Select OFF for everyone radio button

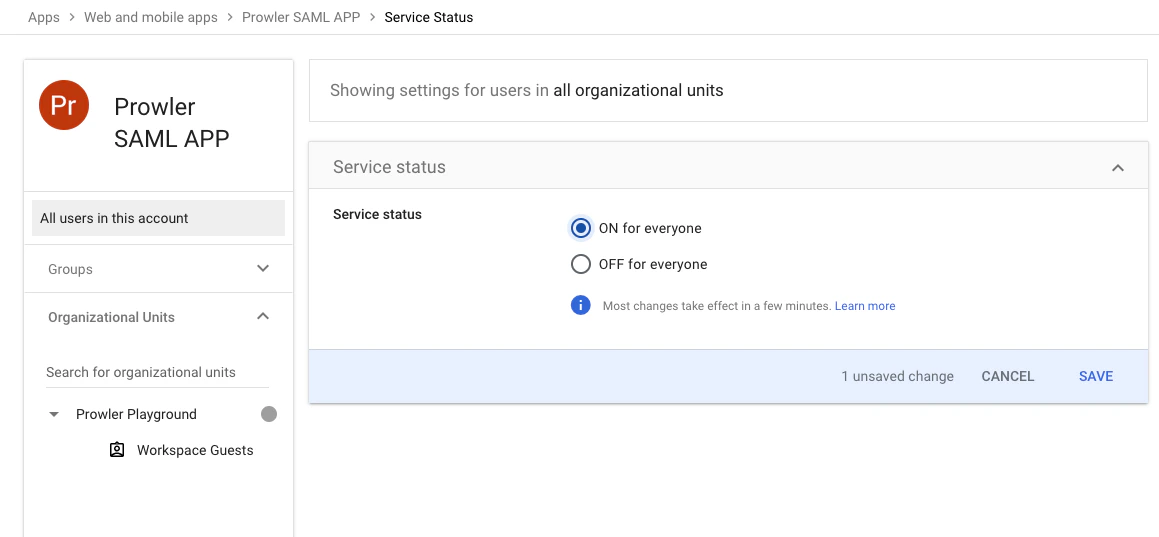tap(581, 264)
